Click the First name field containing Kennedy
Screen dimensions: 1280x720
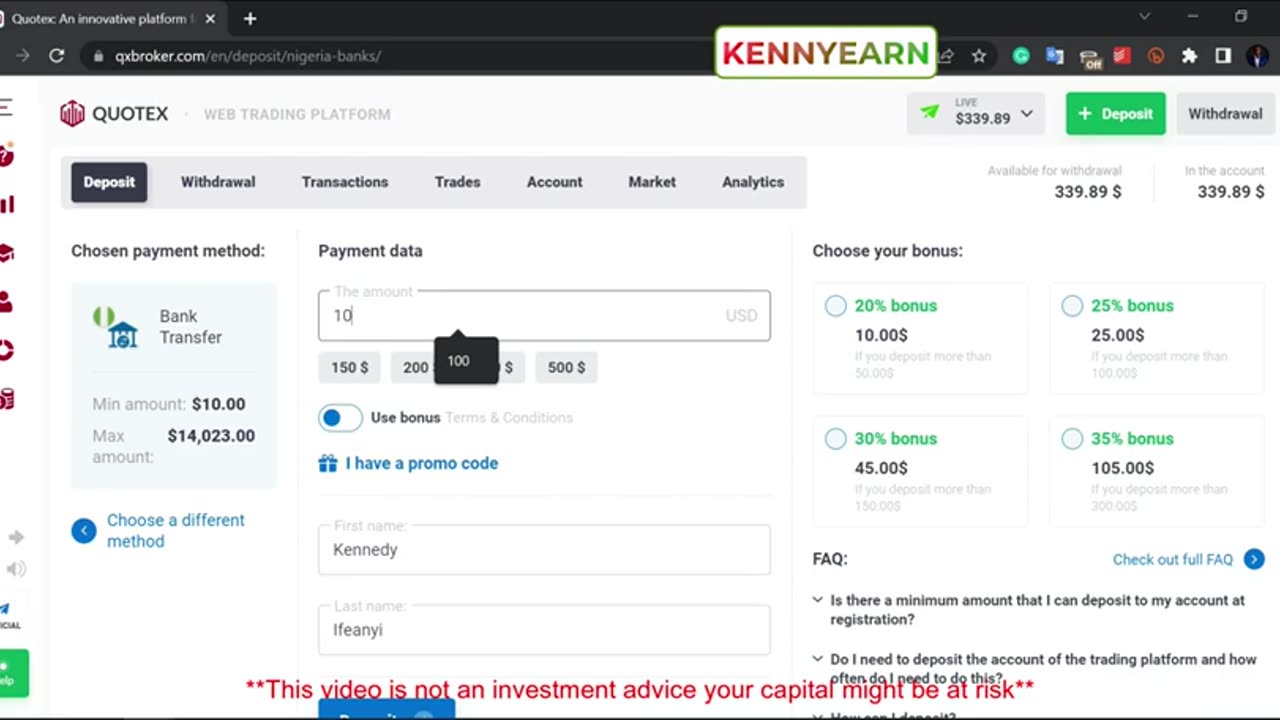pyautogui.click(x=544, y=549)
